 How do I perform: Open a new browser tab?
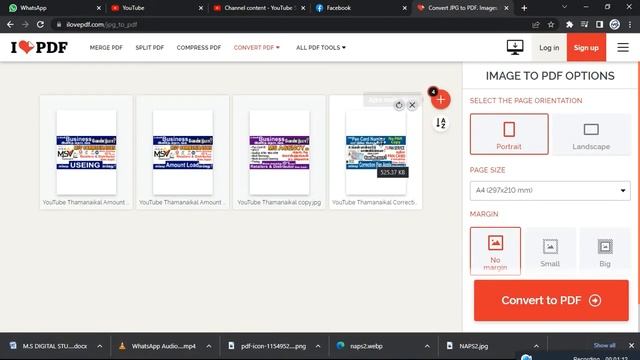(524, 8)
